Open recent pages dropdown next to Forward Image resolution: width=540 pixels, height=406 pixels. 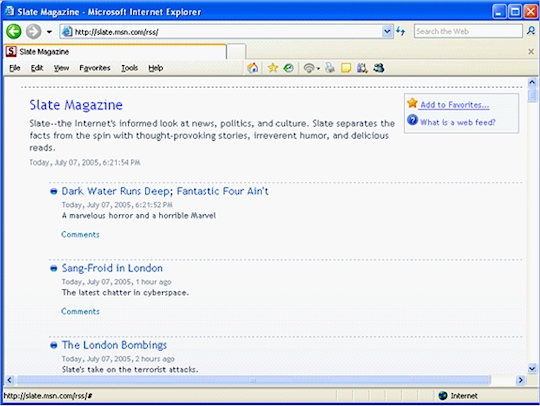point(49,32)
